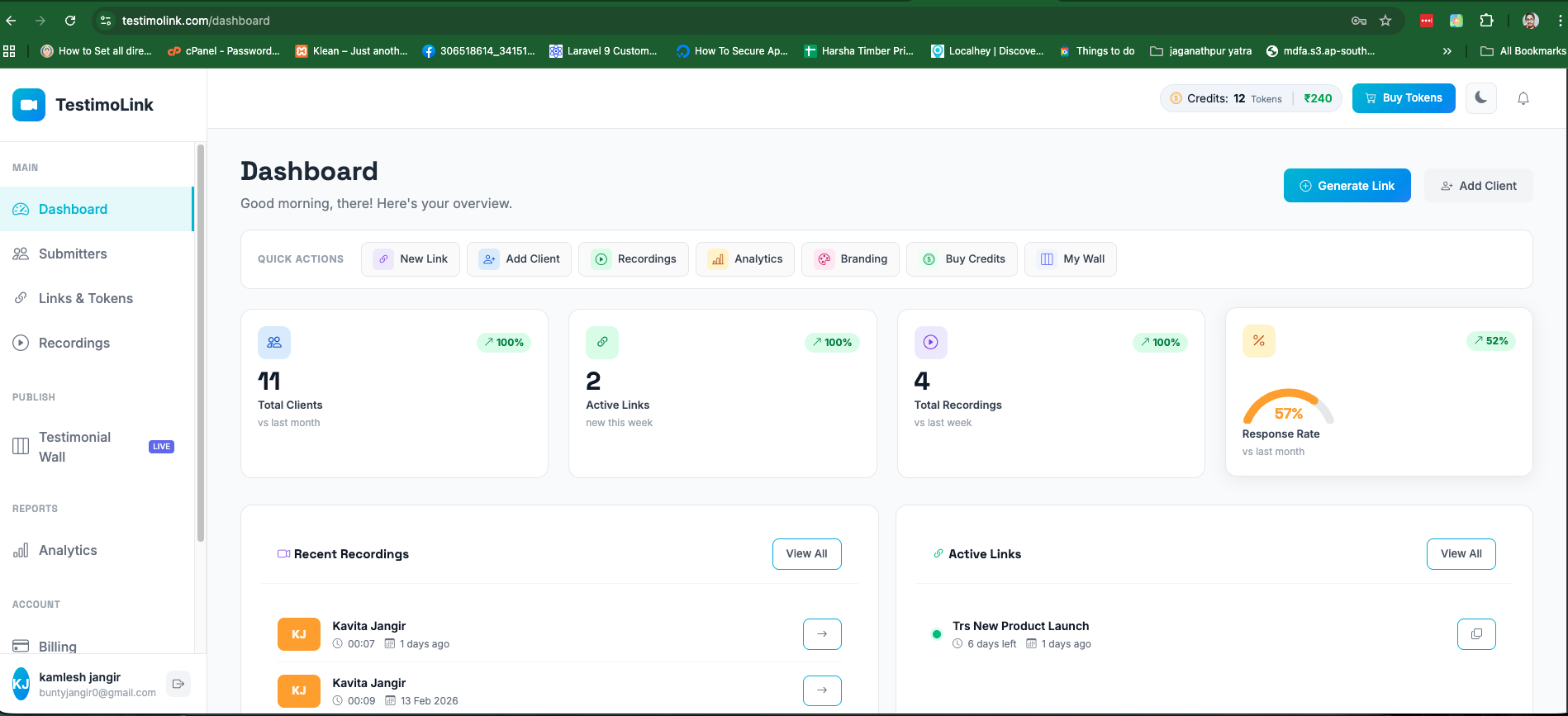This screenshot has height=716, width=1568.
Task: Open the Kavita Jangir 00:09 recording arrow
Action: [822, 690]
